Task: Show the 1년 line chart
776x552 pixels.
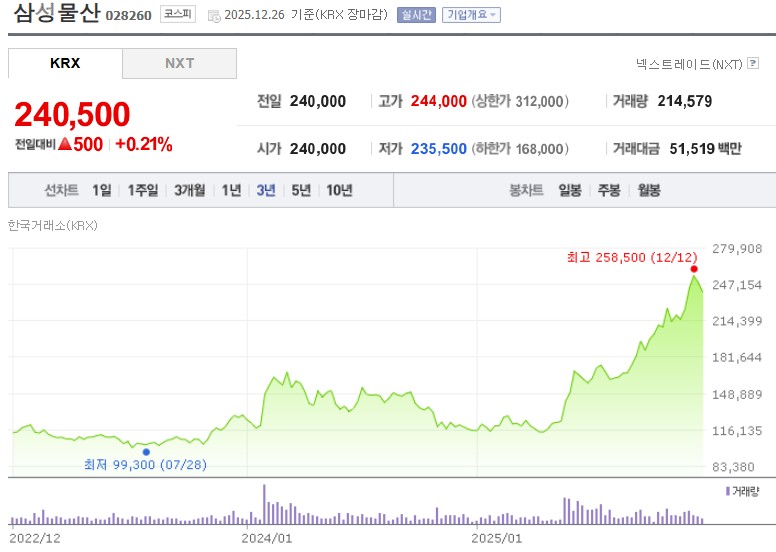Action: click(231, 190)
